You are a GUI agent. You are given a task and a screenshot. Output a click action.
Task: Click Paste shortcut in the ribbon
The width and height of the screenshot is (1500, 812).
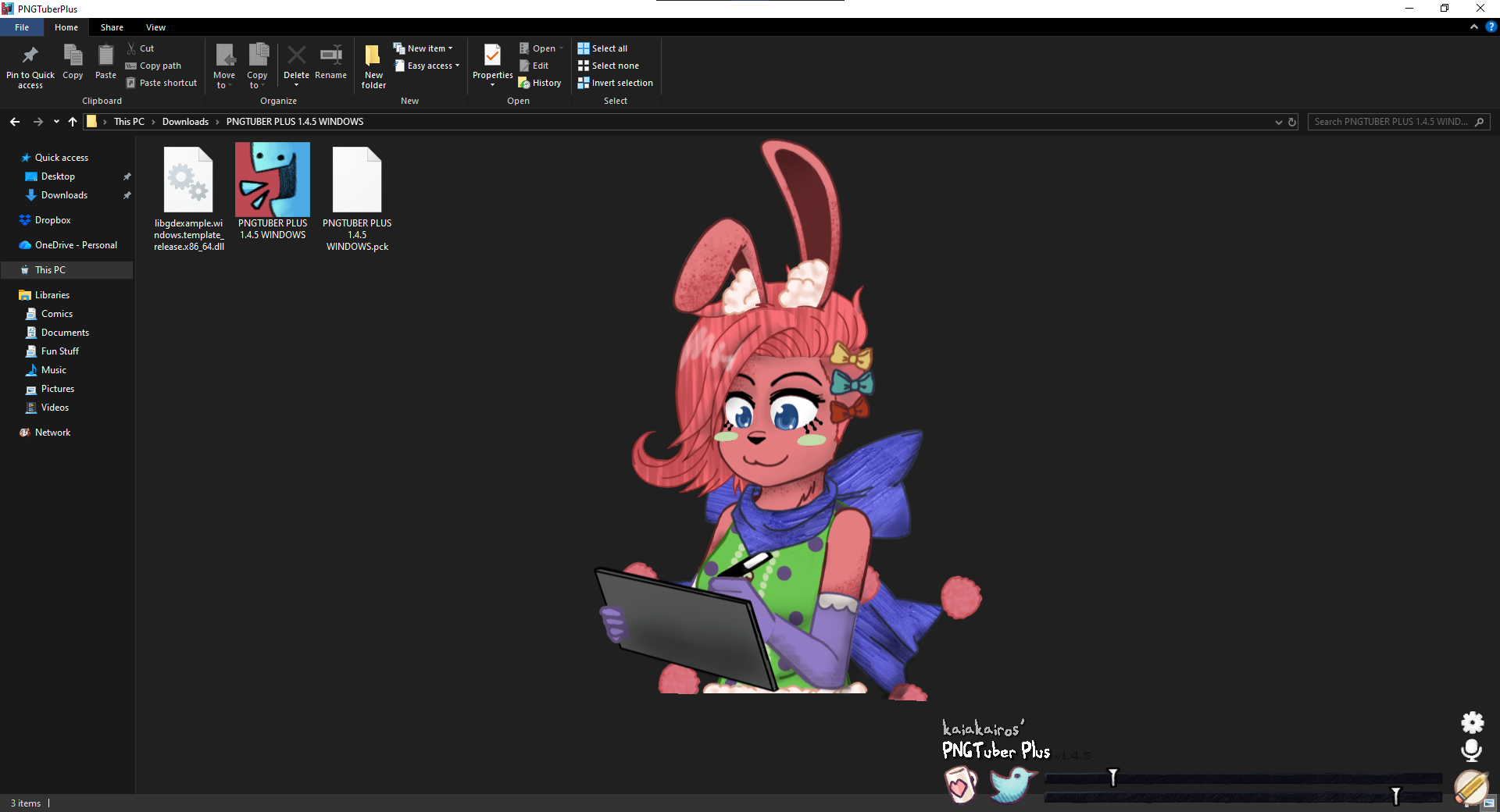(162, 83)
